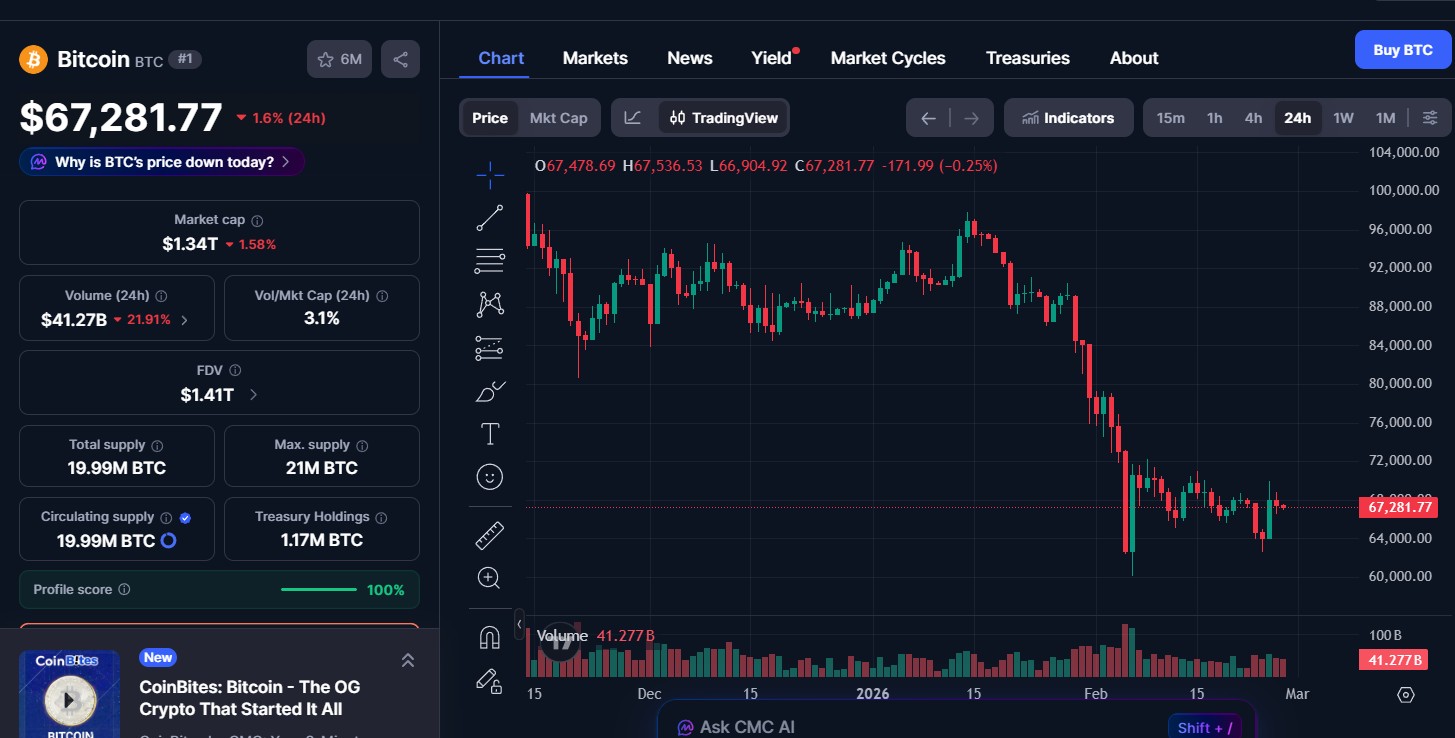Select the crosshair cursor tool
The width and height of the screenshot is (1455, 738).
[490, 175]
